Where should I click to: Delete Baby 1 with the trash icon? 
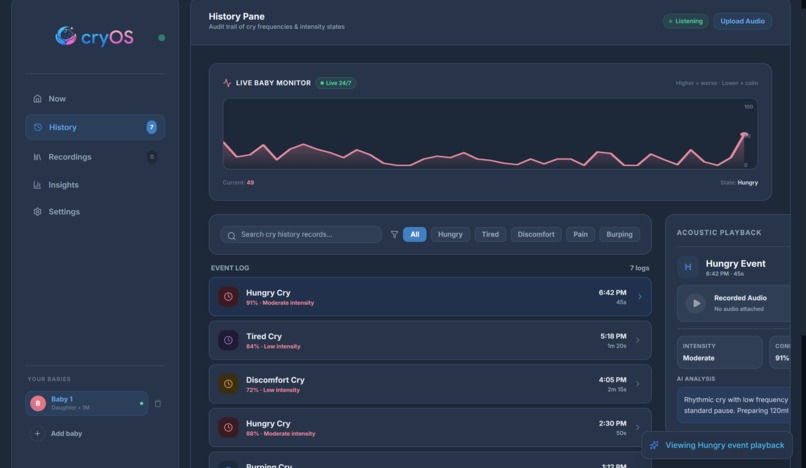pos(158,403)
